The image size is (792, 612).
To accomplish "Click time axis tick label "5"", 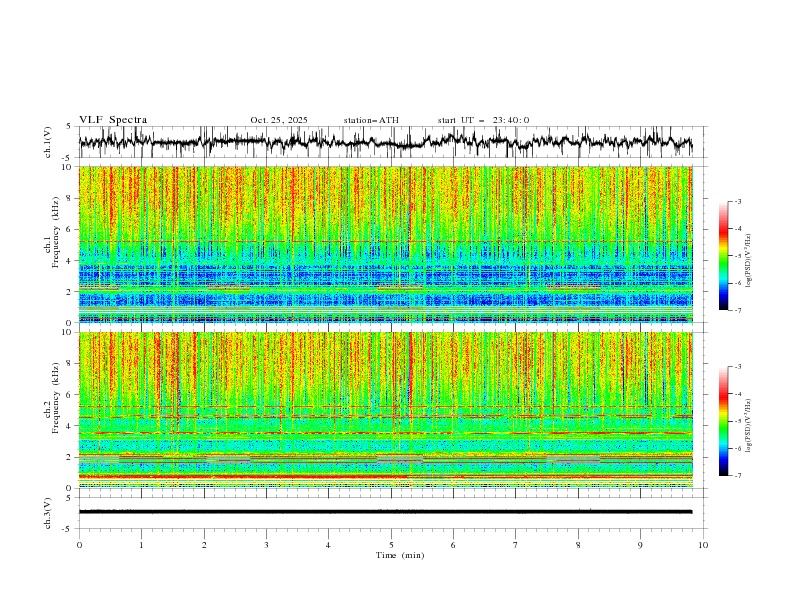I will tap(391, 545).
